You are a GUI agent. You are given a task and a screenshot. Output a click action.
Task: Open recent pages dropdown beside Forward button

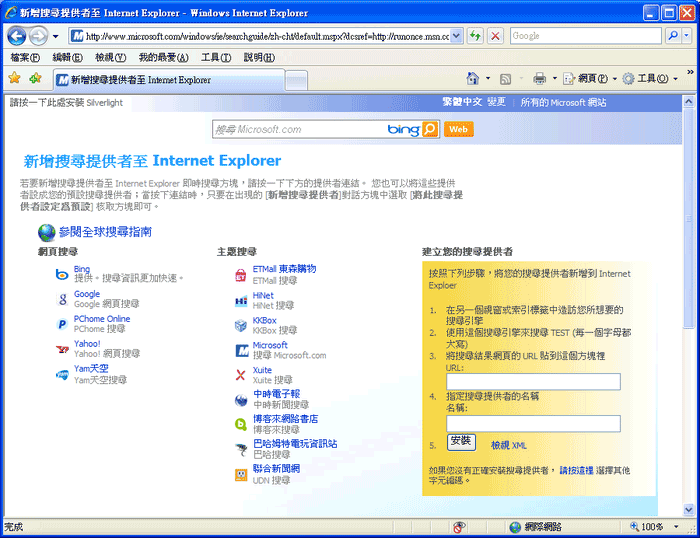pyautogui.click(x=55, y=36)
